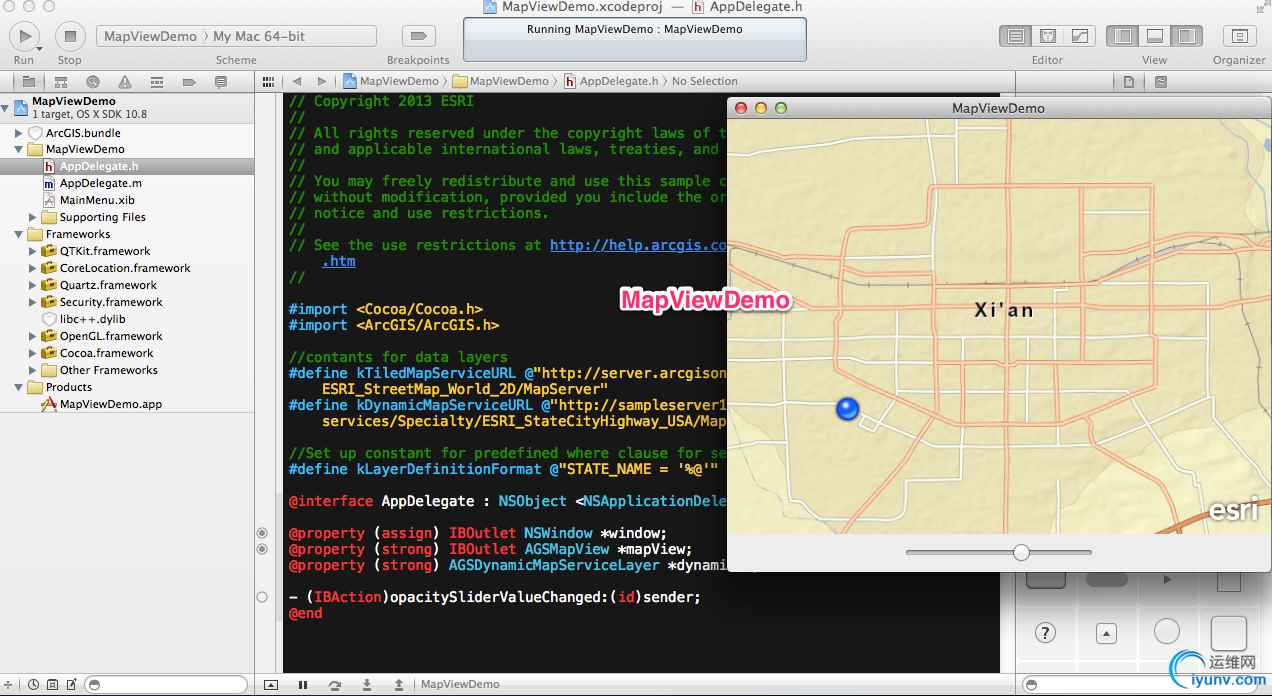Pause program execution in debug bar

click(303, 685)
